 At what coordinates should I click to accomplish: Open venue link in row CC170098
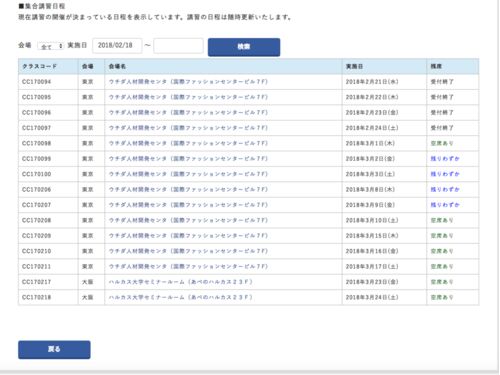(x=188, y=143)
